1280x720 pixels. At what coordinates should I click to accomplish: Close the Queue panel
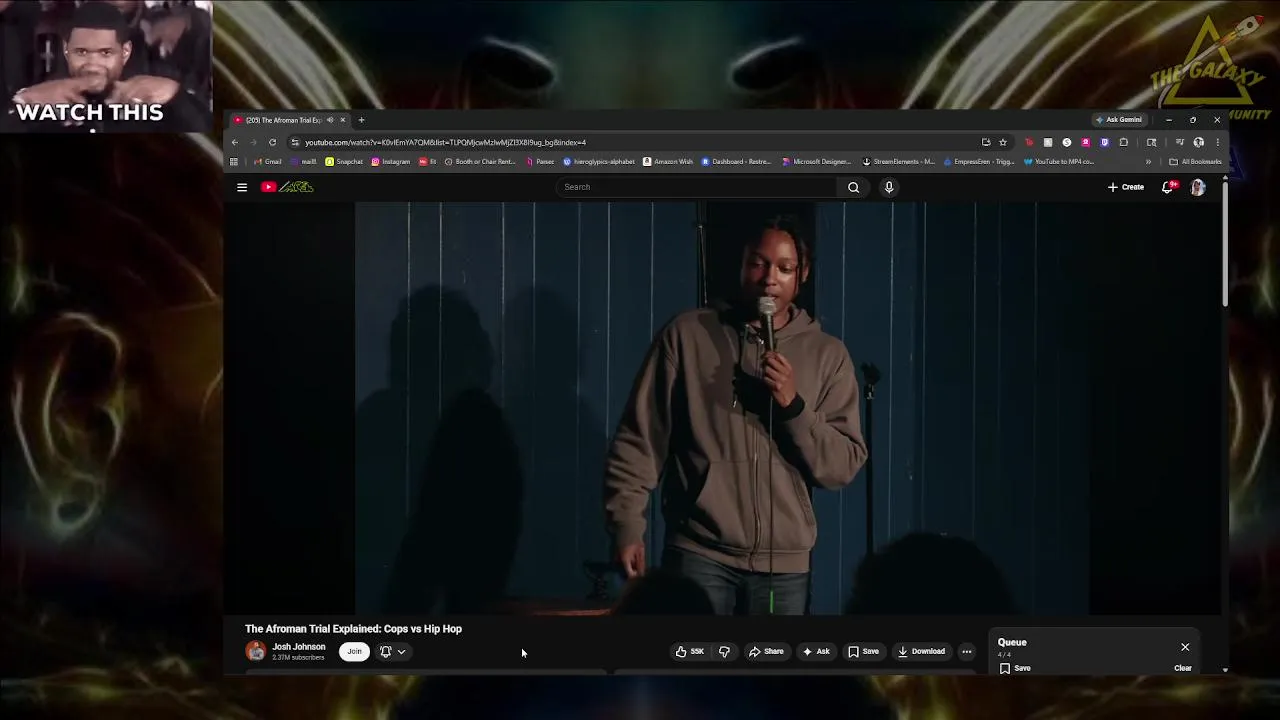(1185, 647)
